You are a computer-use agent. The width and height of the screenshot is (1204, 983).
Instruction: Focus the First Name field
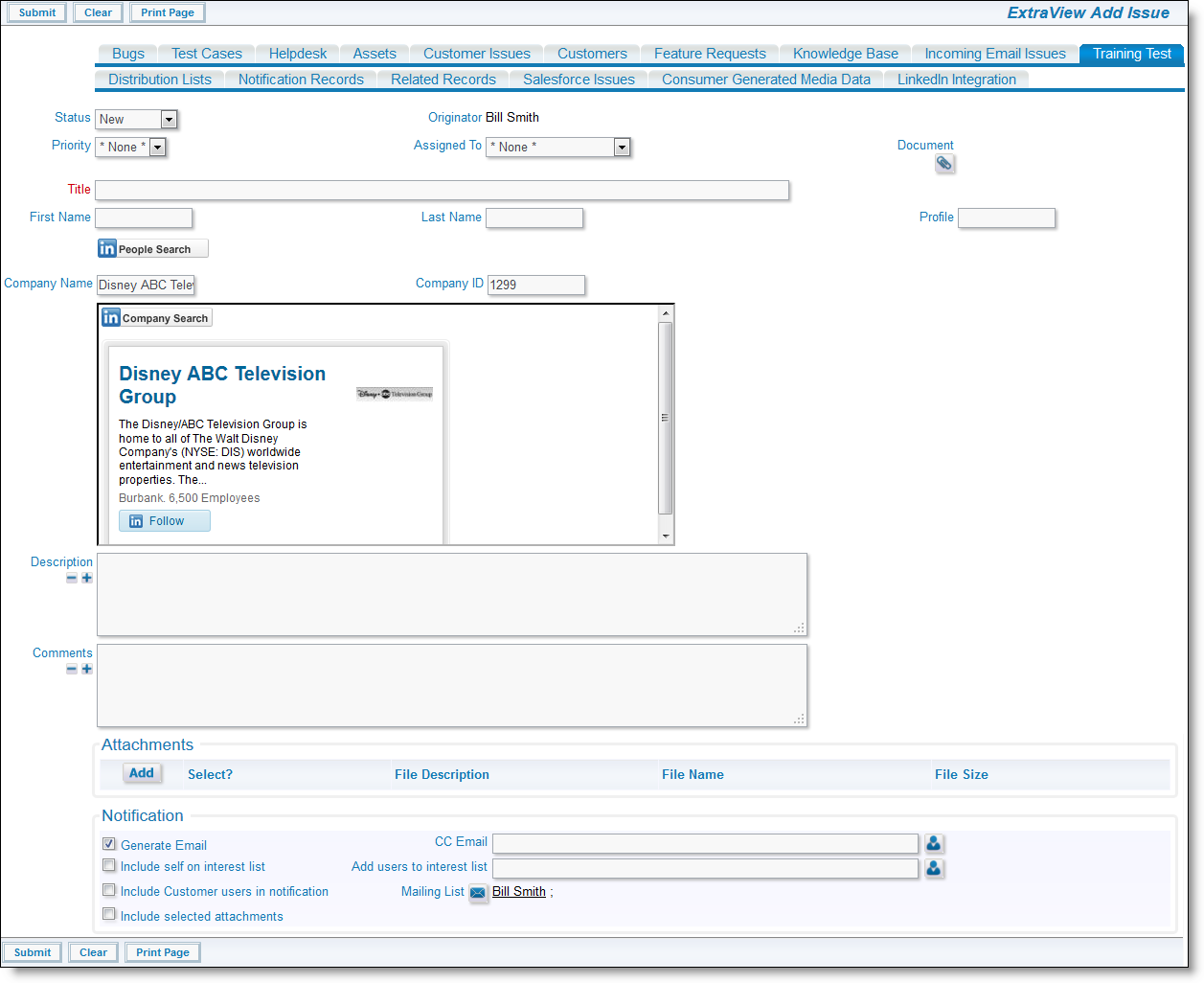click(144, 217)
